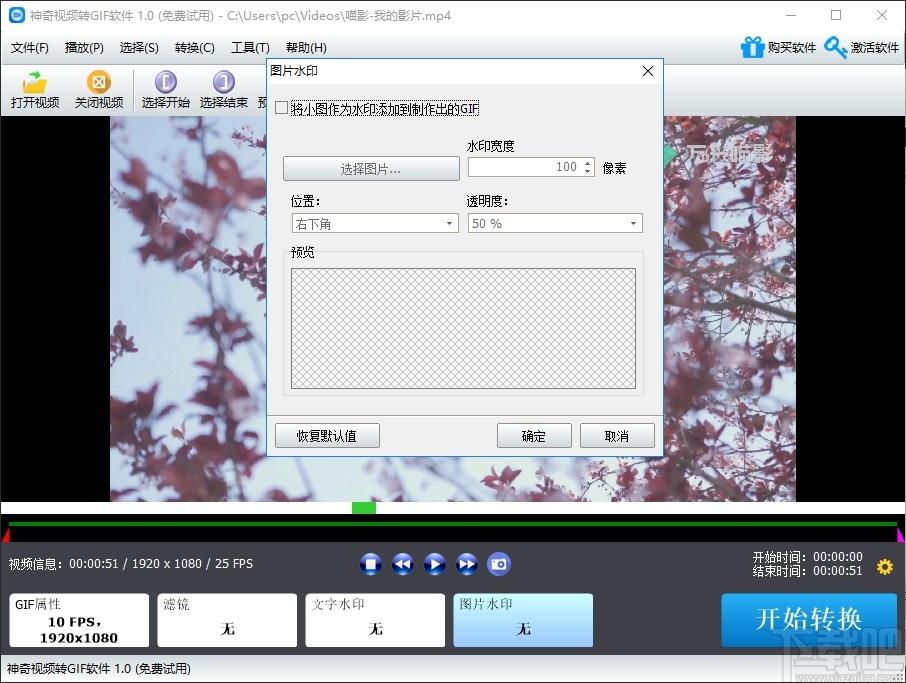Click the Choose Image button

371,169
